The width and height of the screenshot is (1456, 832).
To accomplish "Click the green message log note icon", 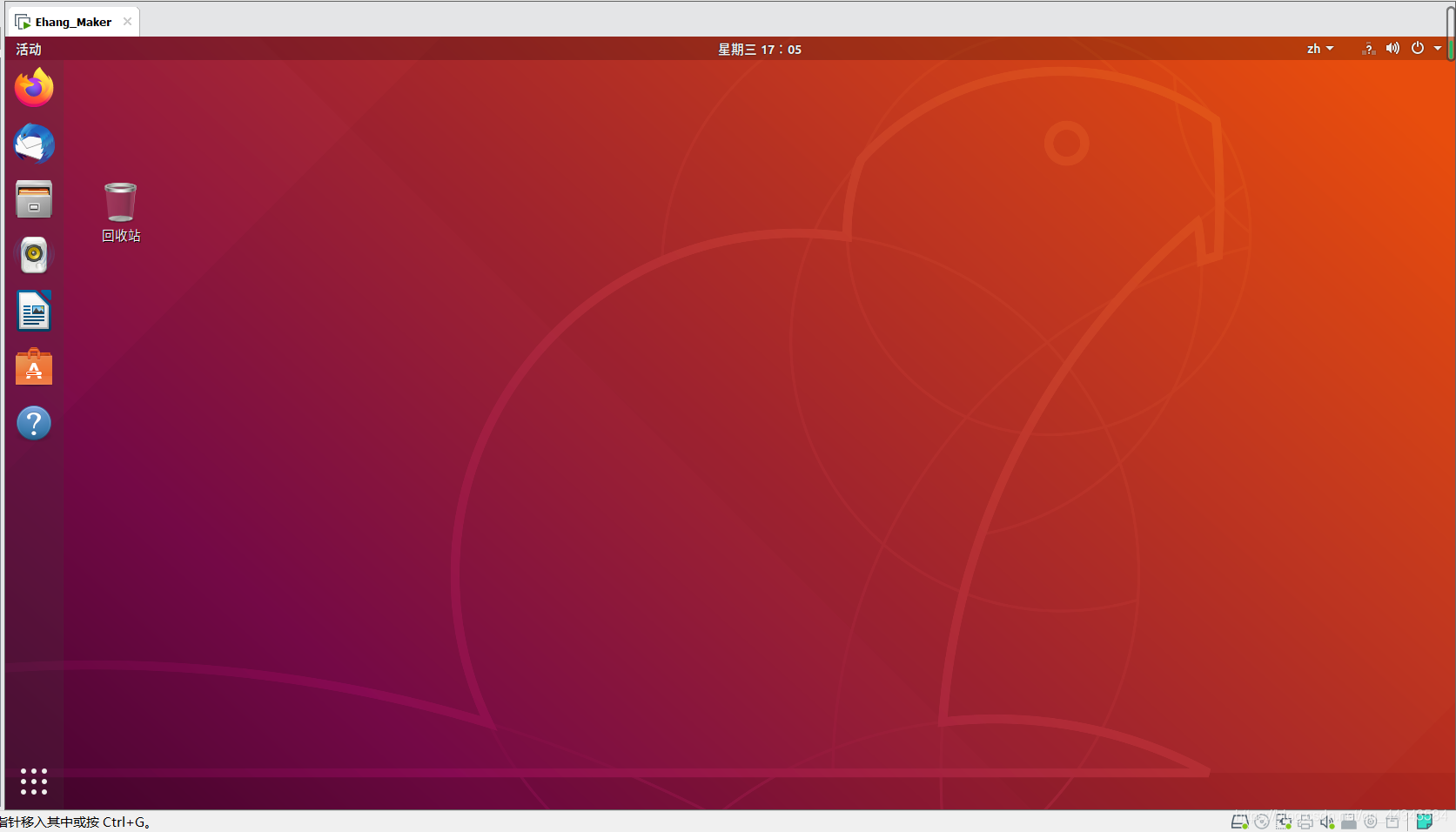I will pos(1425,821).
